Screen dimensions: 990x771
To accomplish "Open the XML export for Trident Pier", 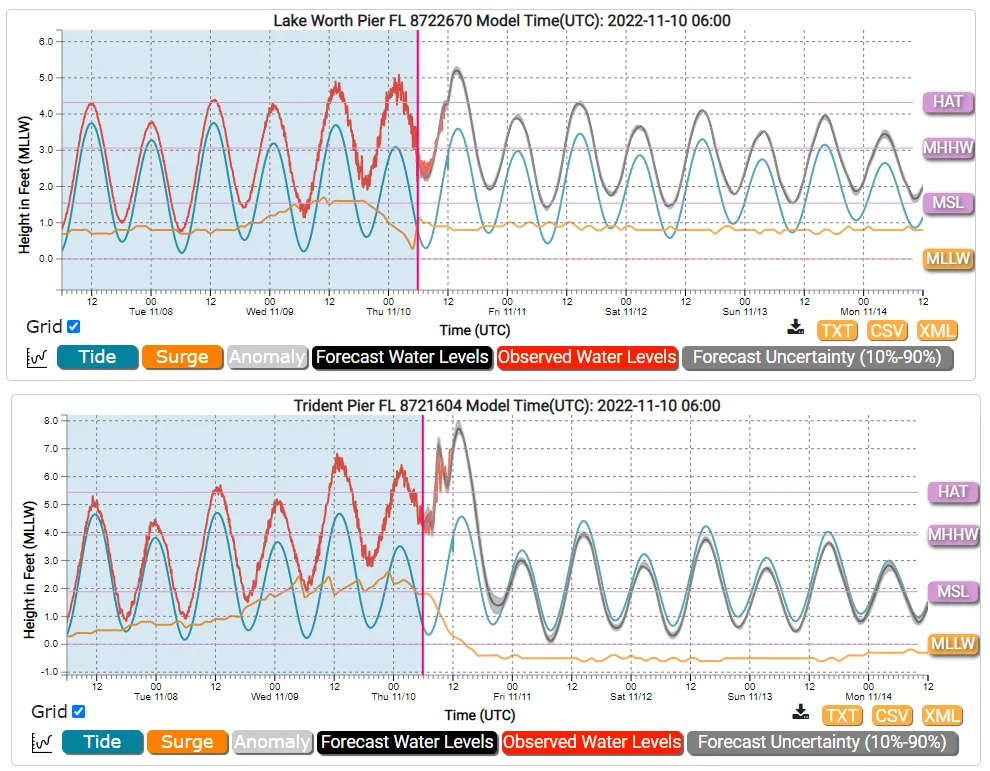I will pyautogui.click(x=941, y=715).
